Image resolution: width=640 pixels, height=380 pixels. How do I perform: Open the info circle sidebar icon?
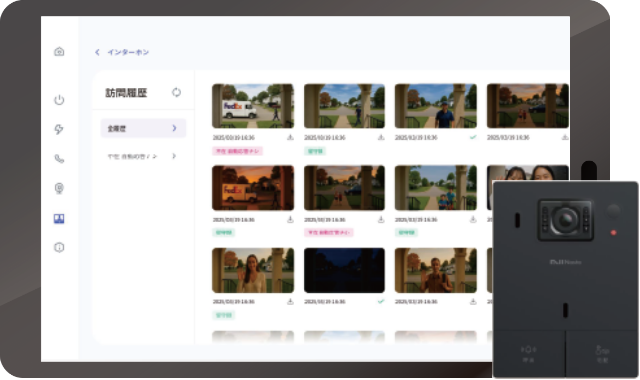[x=59, y=247]
